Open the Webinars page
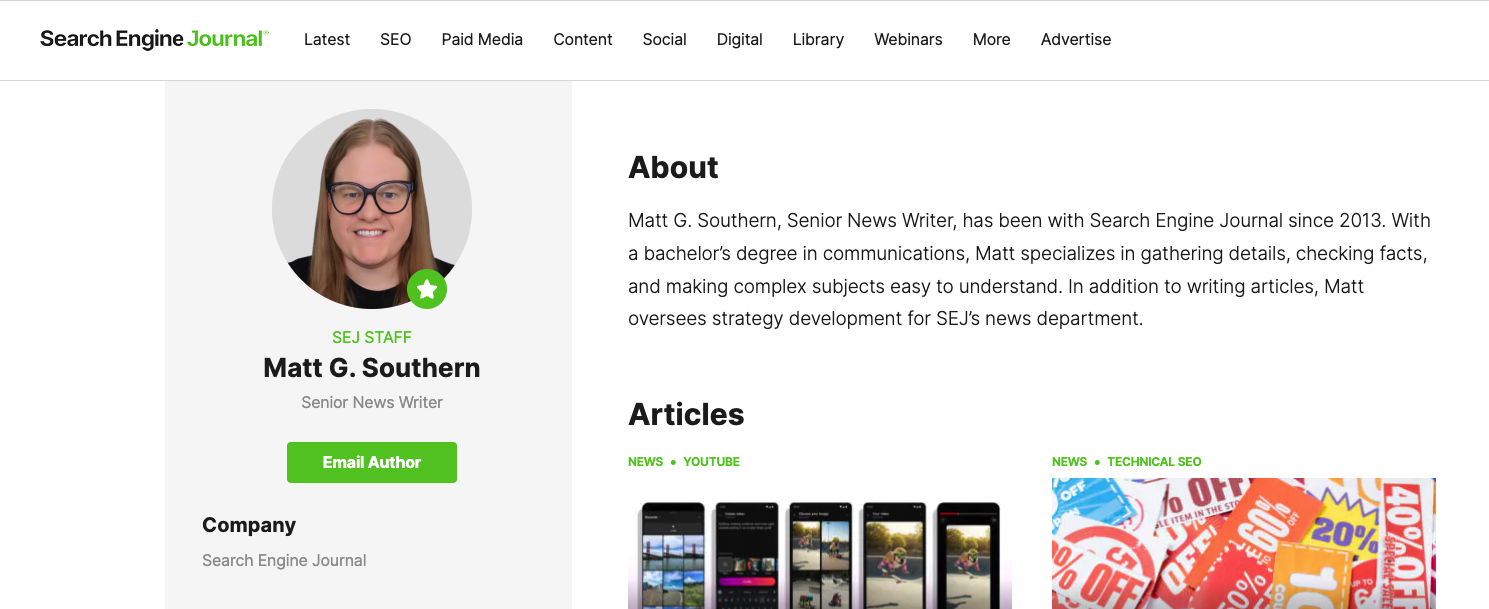The height and width of the screenshot is (609, 1489). tap(908, 39)
